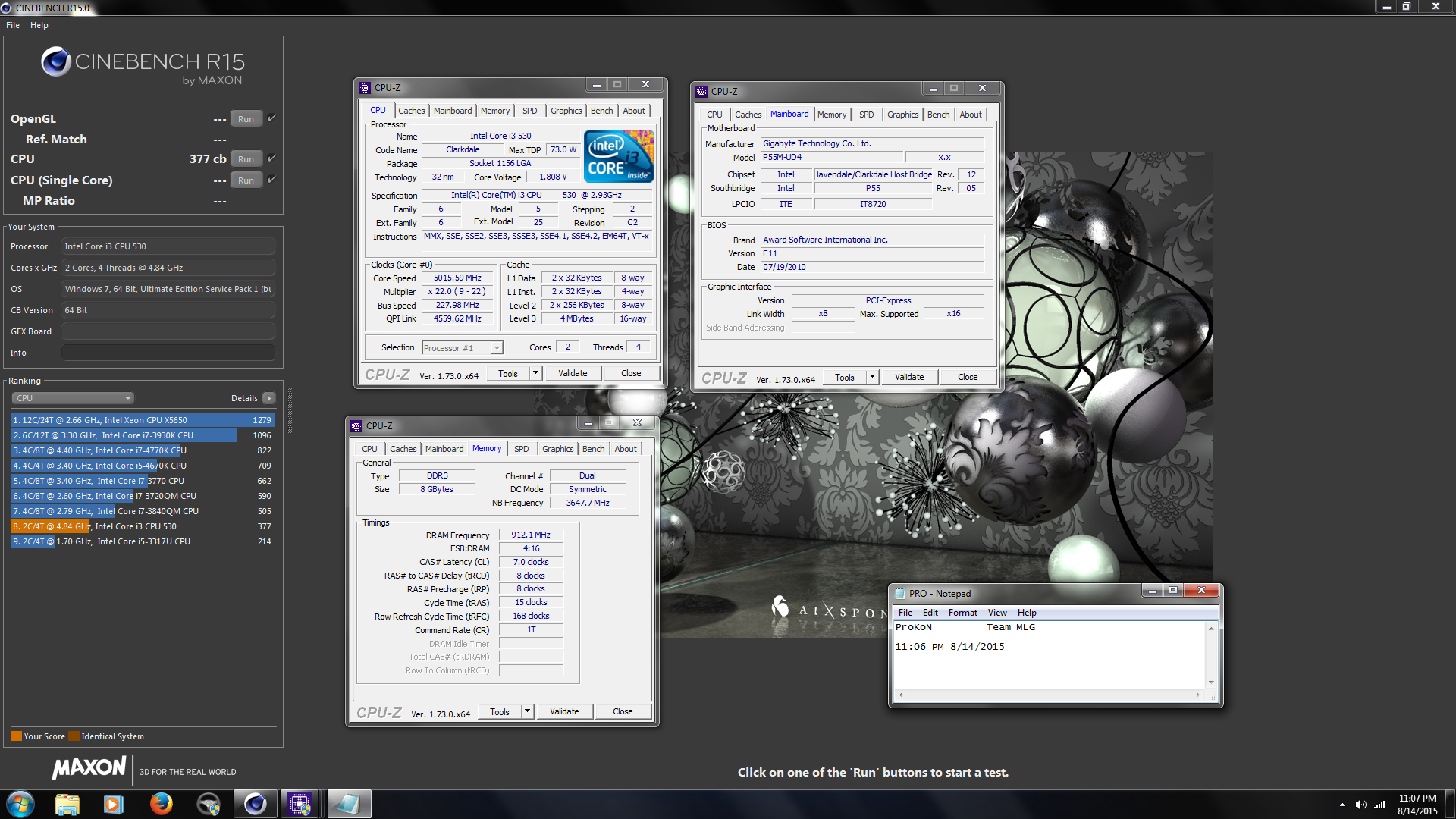
Task: Switch to SPD tab in Mainboard window
Action: point(867,115)
